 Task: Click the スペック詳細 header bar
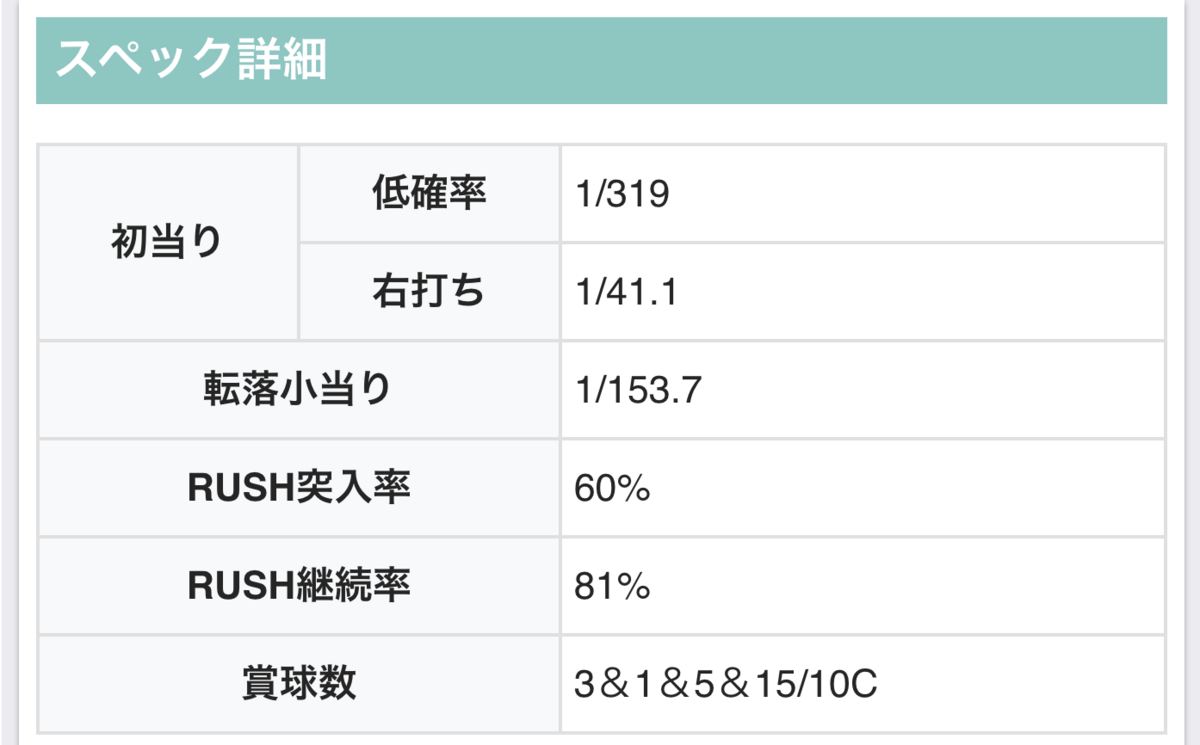point(601,60)
